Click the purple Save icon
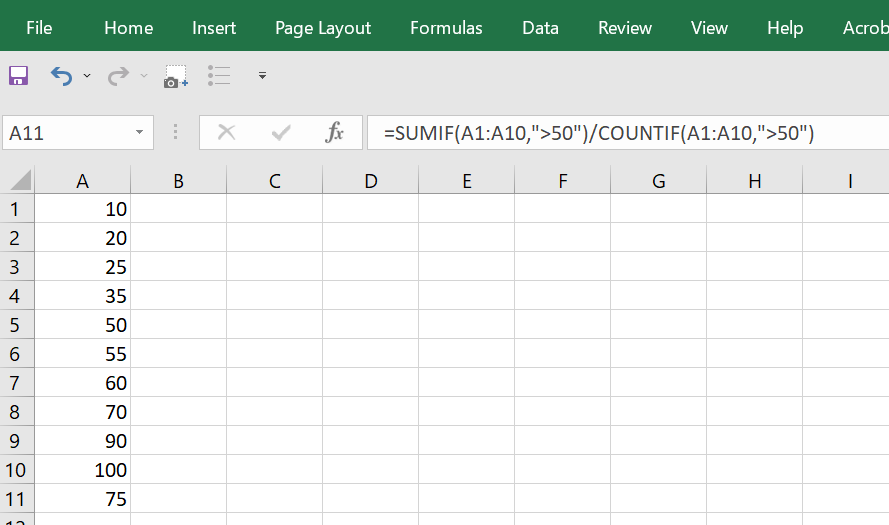Screen dimensions: 889x525 click(x=18, y=75)
